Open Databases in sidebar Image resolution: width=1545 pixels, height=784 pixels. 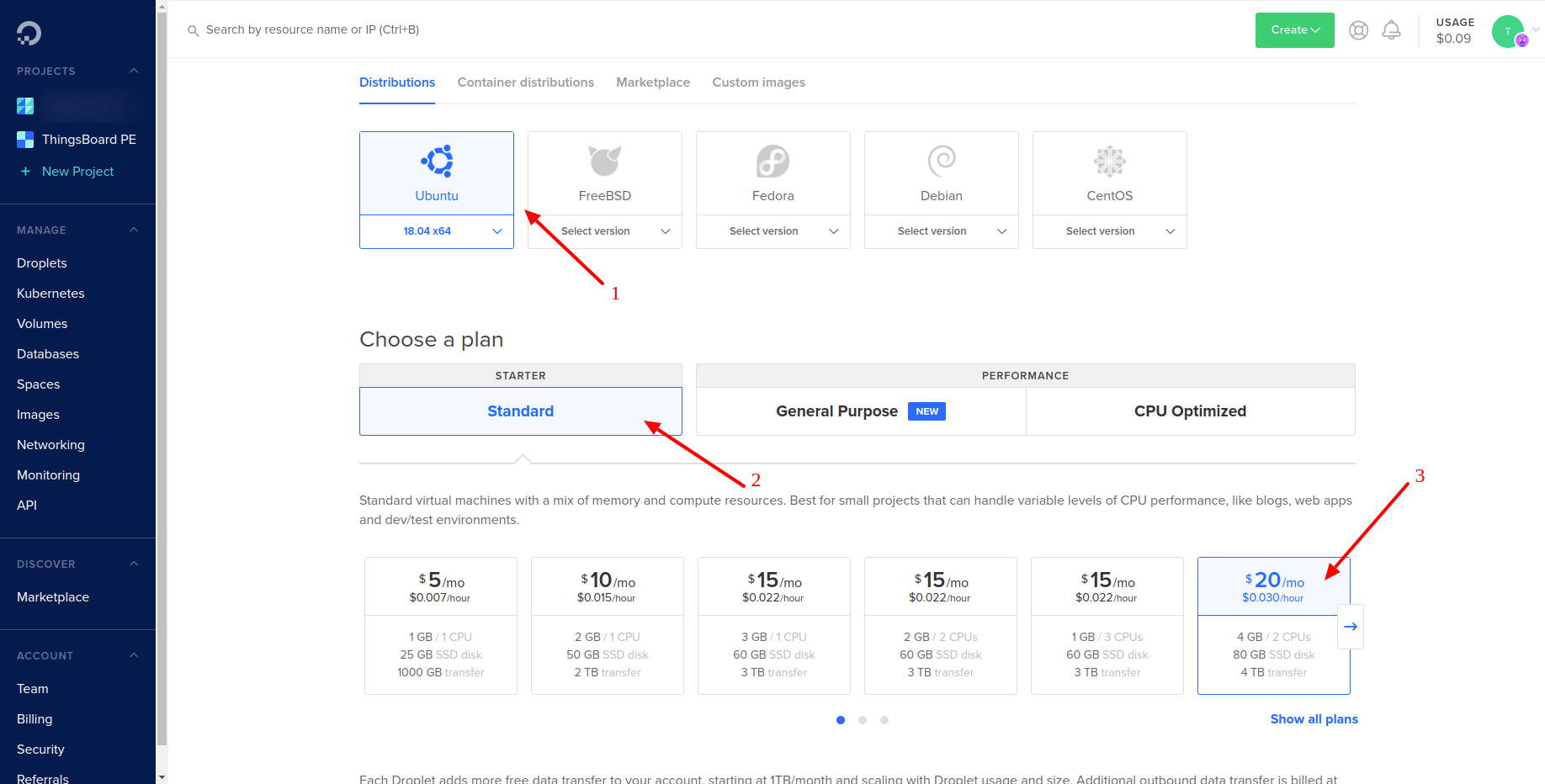click(x=48, y=354)
